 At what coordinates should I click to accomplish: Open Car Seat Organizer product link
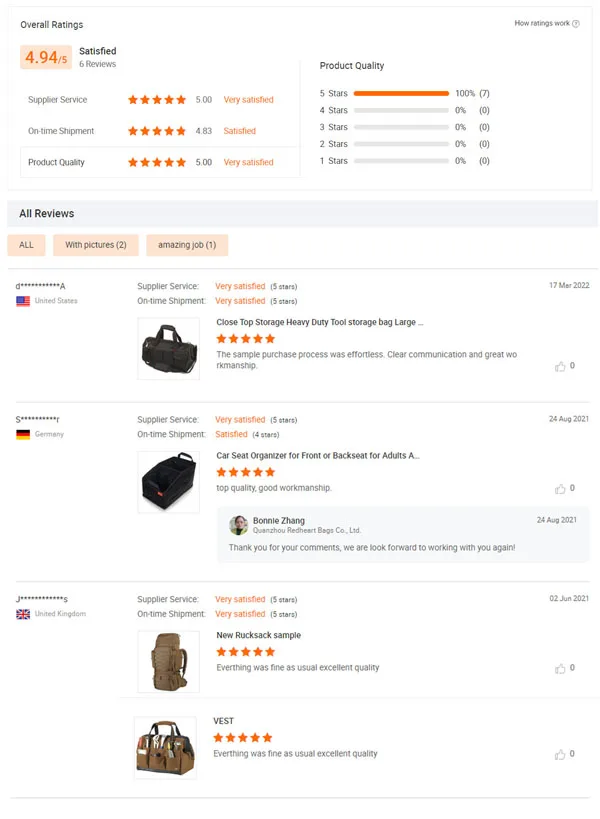[x=318, y=456]
